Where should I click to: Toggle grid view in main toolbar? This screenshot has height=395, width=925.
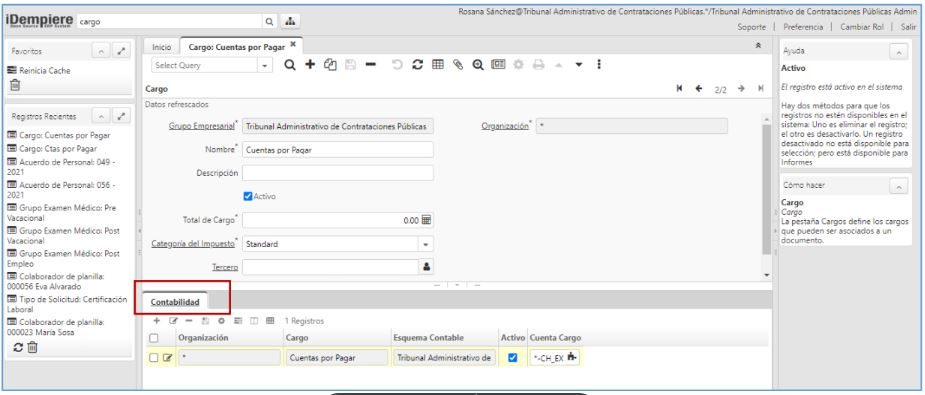point(438,65)
